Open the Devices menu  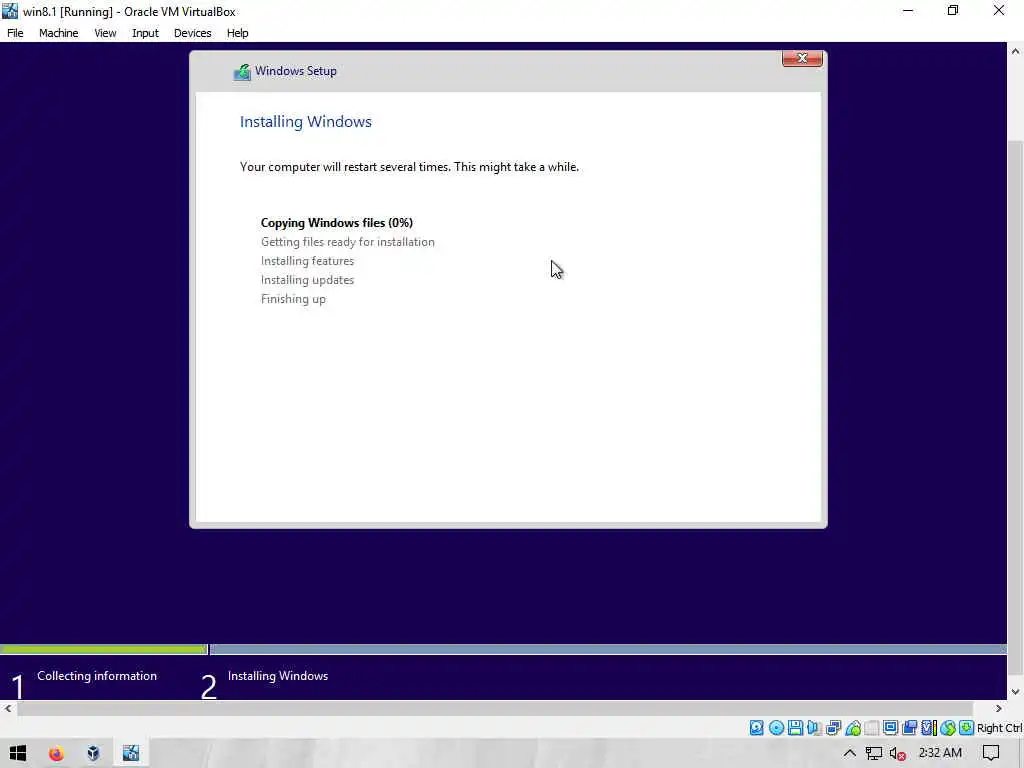point(193,33)
